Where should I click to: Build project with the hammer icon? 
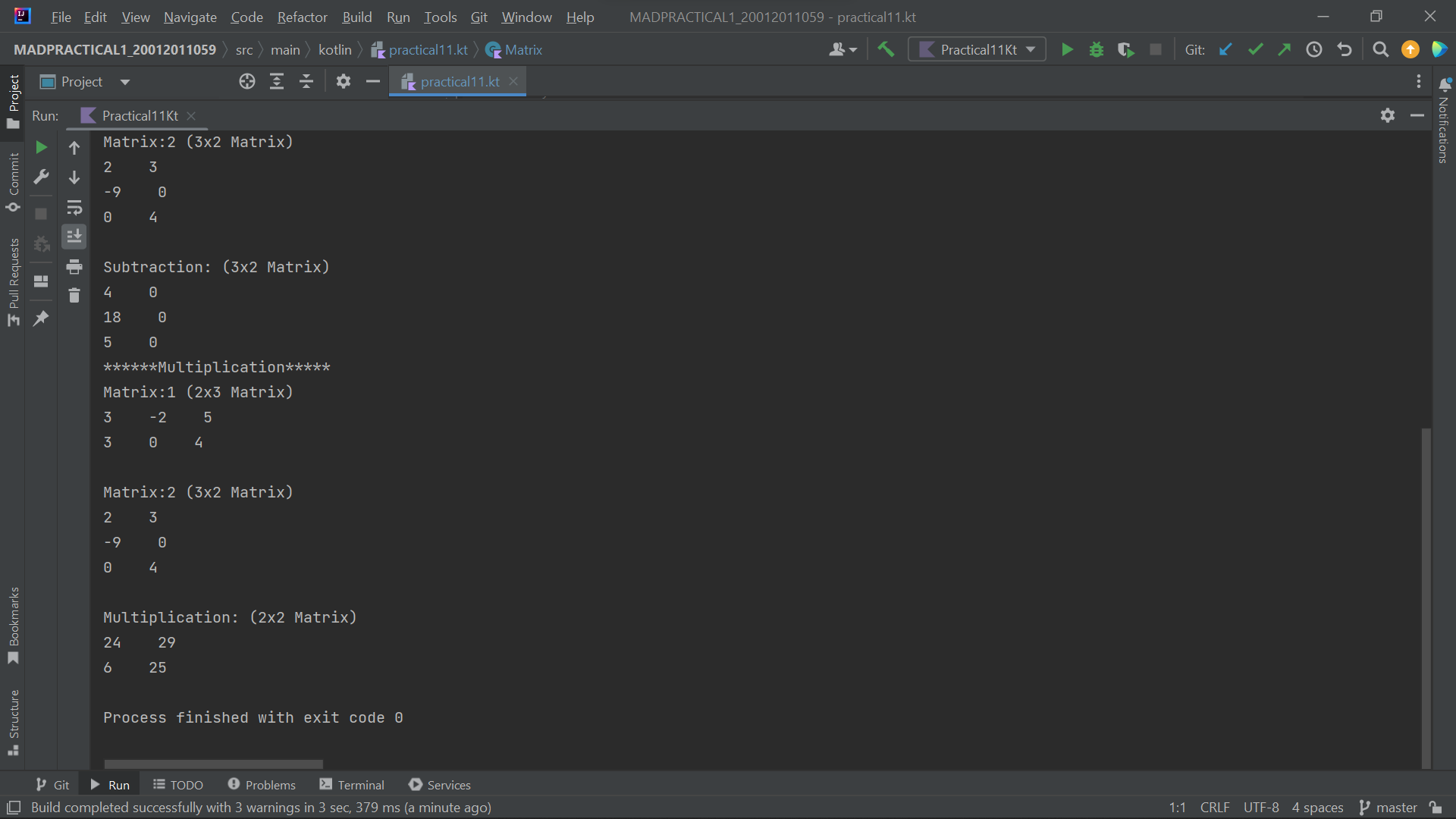click(x=886, y=50)
